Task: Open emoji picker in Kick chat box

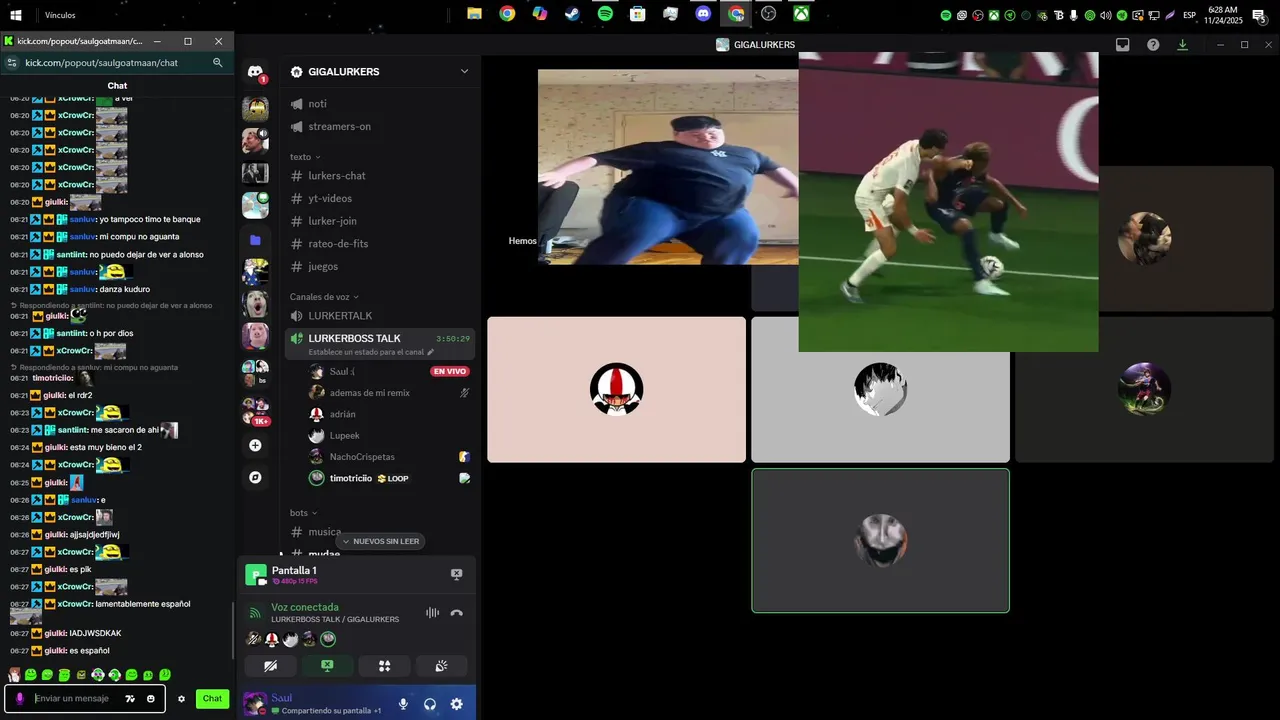Action: pos(151,699)
